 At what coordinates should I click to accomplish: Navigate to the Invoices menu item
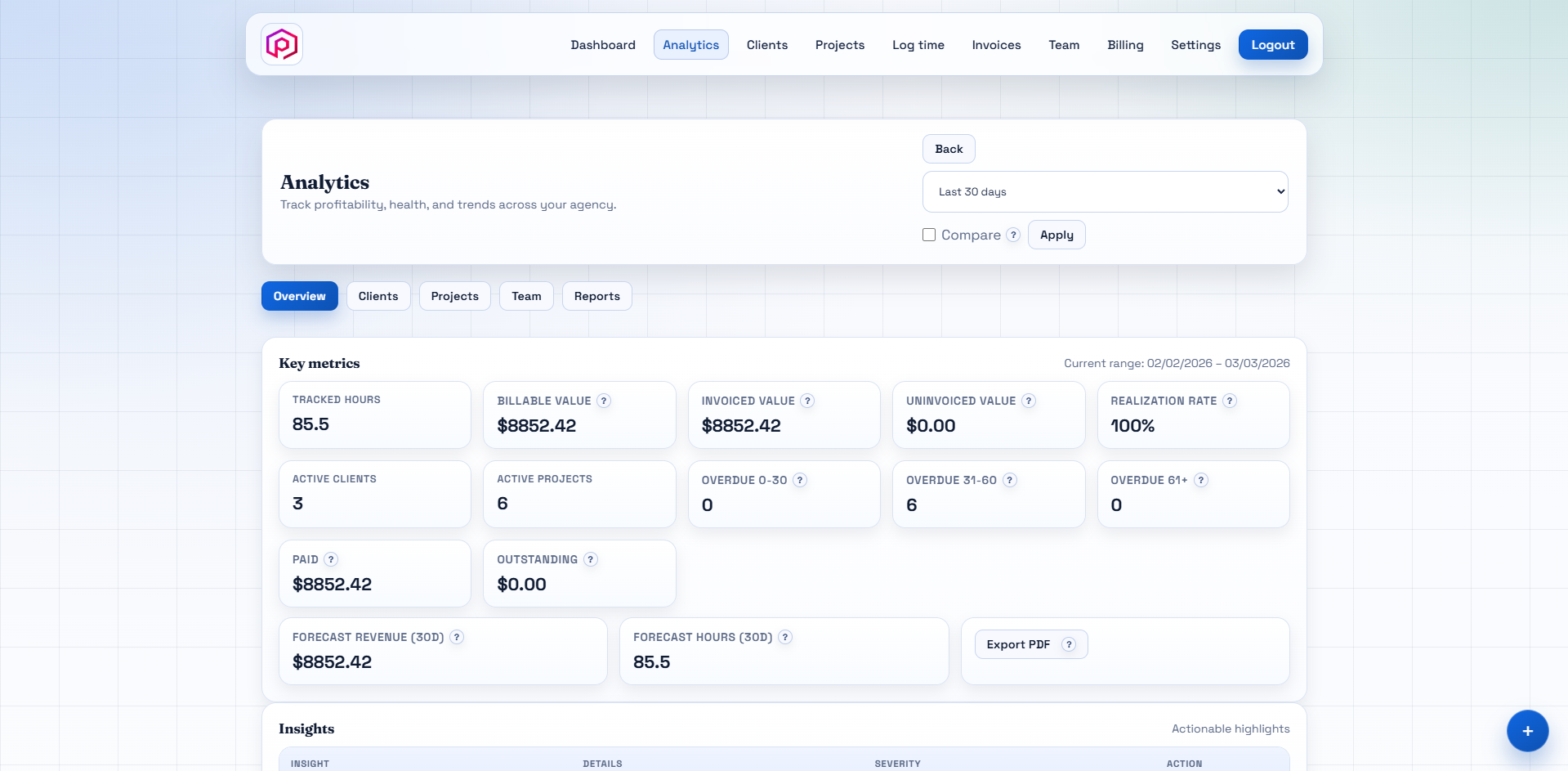(996, 45)
